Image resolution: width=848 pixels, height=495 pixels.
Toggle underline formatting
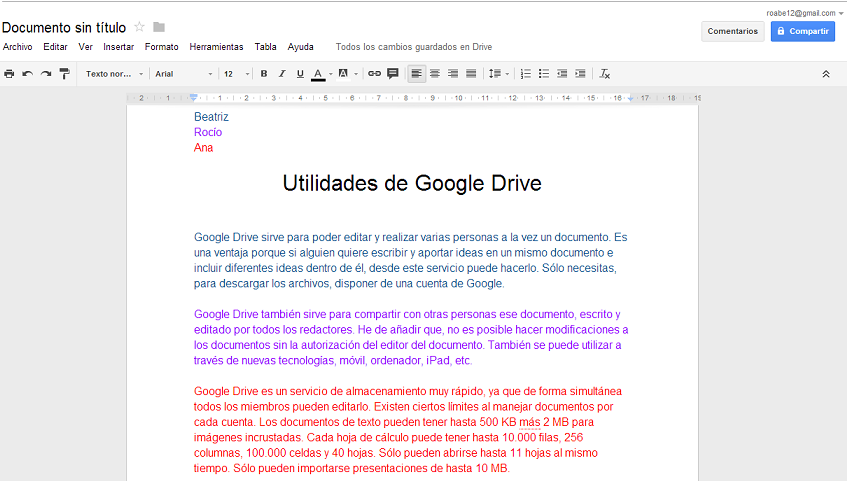(300, 74)
